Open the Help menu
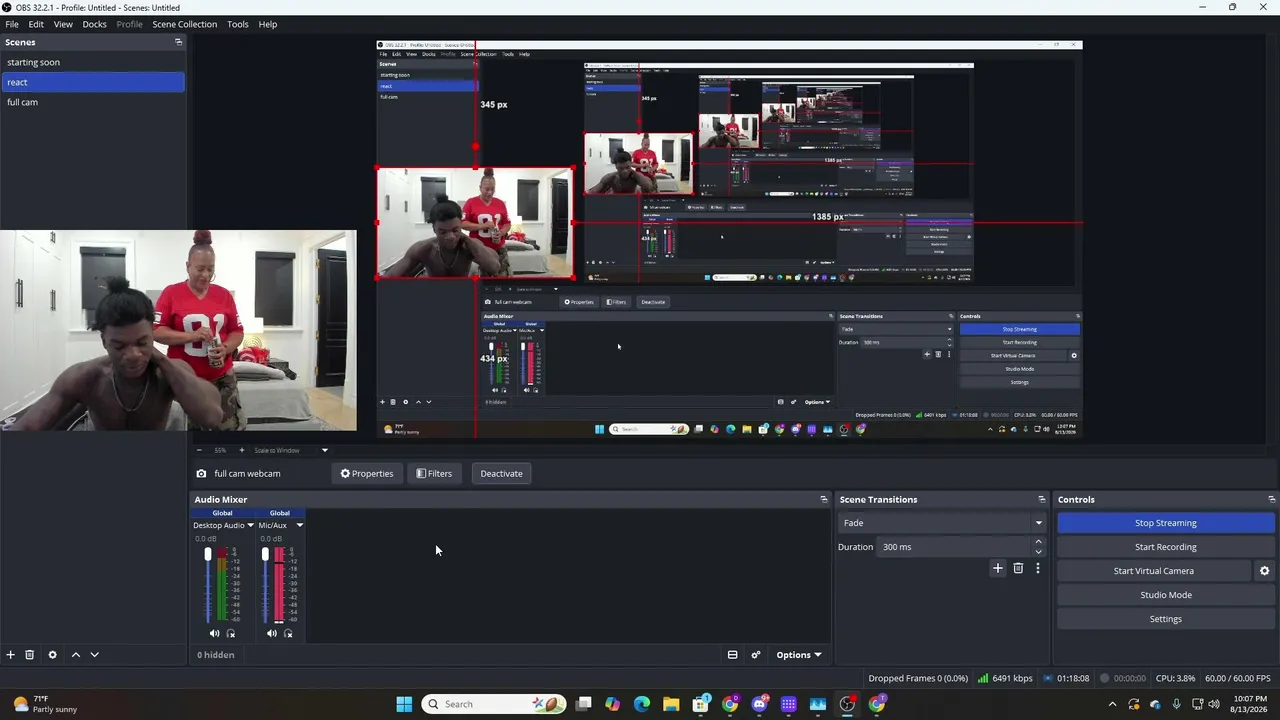This screenshot has width=1280, height=720. (x=268, y=24)
